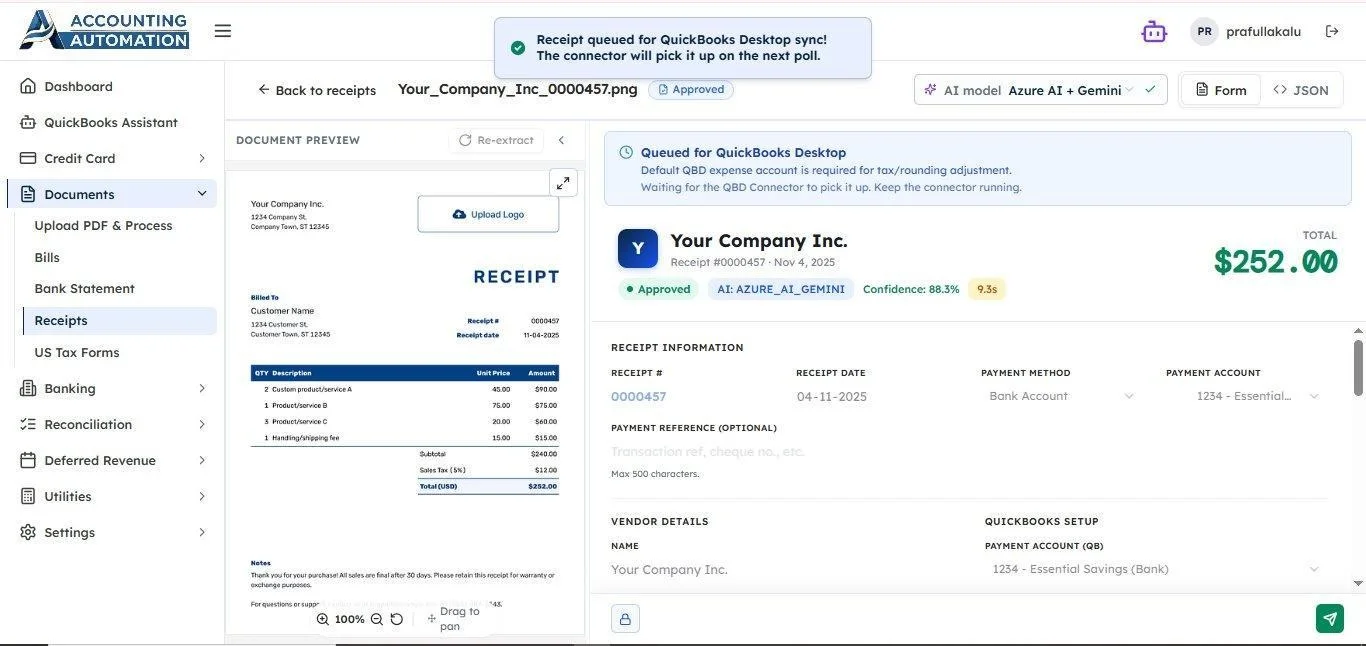Viewport: 1366px width, 646px height.
Task: Open the Payment Method dropdown
Action: coord(1062,396)
